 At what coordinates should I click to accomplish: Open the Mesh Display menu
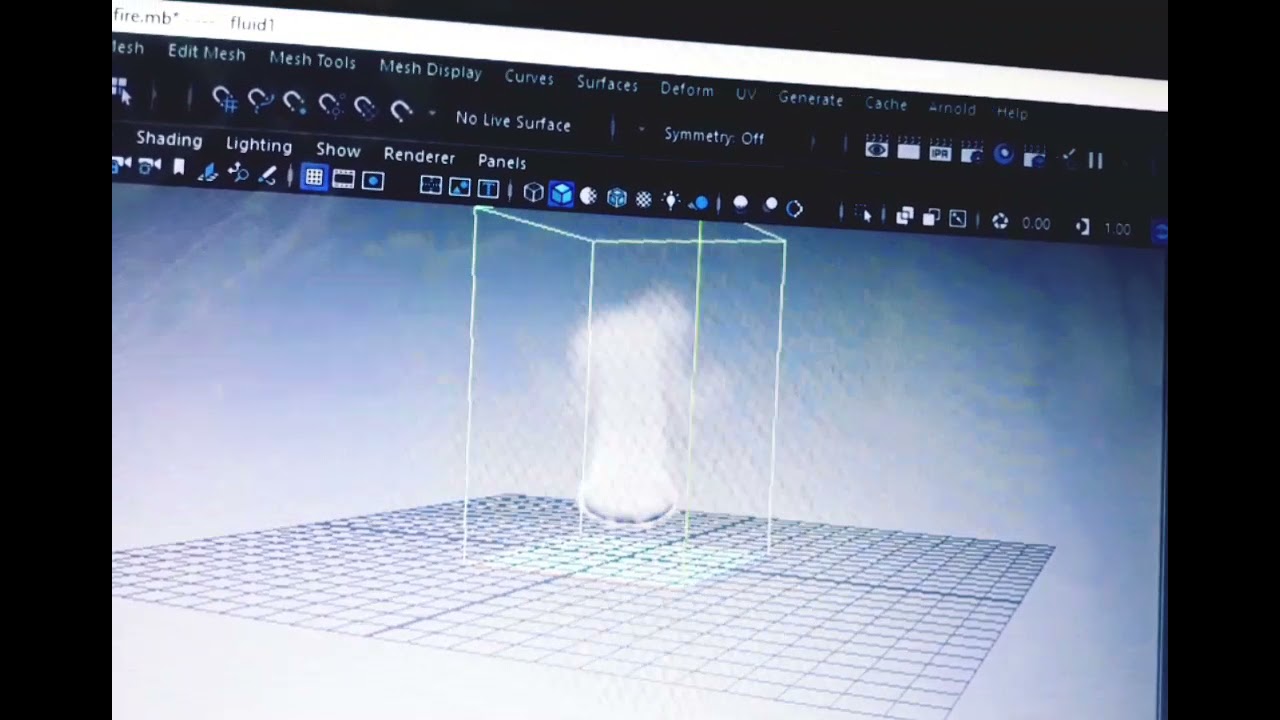(x=430, y=69)
